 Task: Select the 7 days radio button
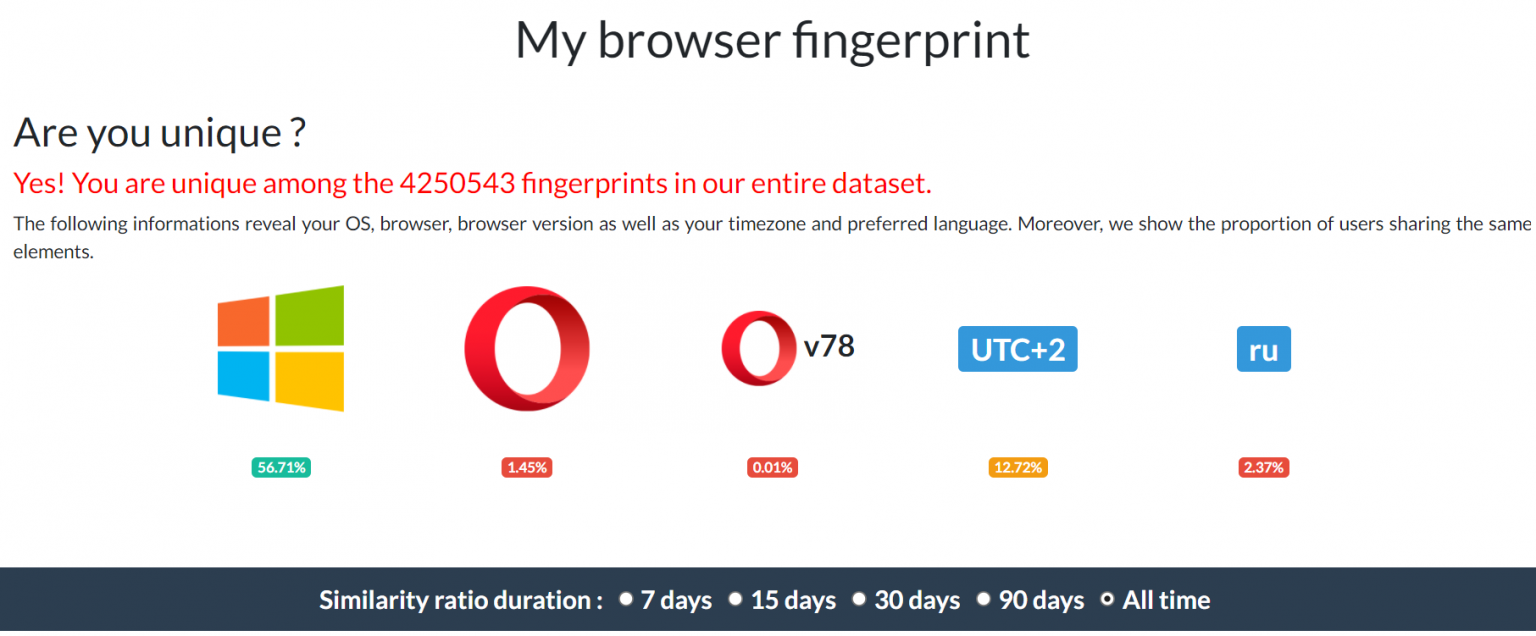626,599
